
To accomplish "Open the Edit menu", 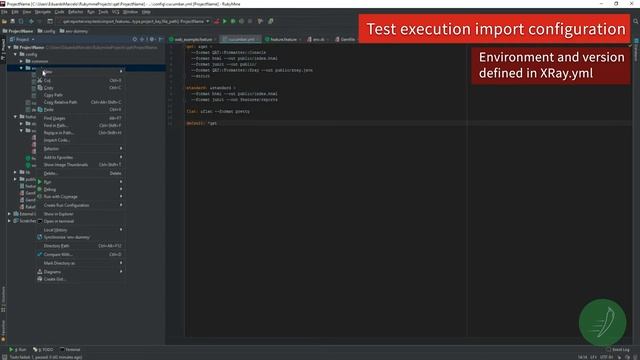I will 15,12.
